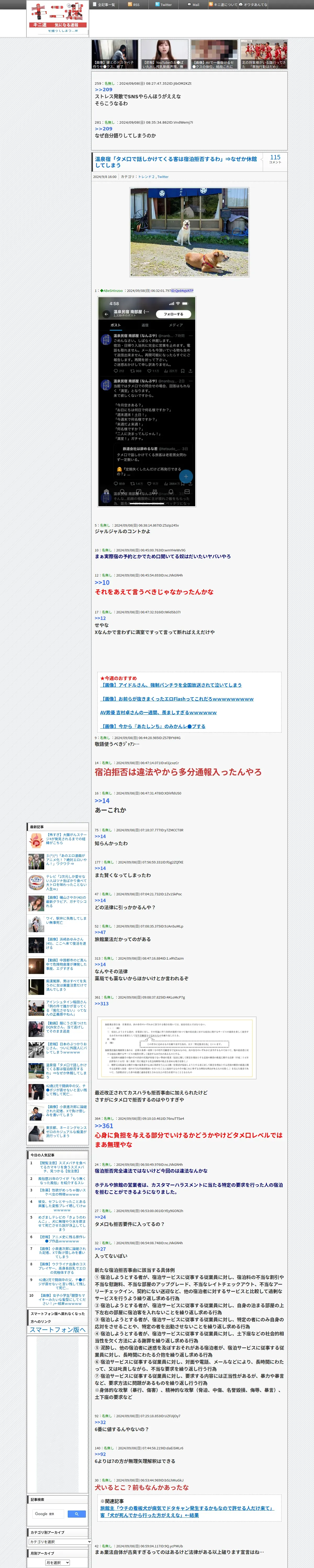Open sidebar article テレビ「2次元しか愛せない人はツナ缶

66,883
